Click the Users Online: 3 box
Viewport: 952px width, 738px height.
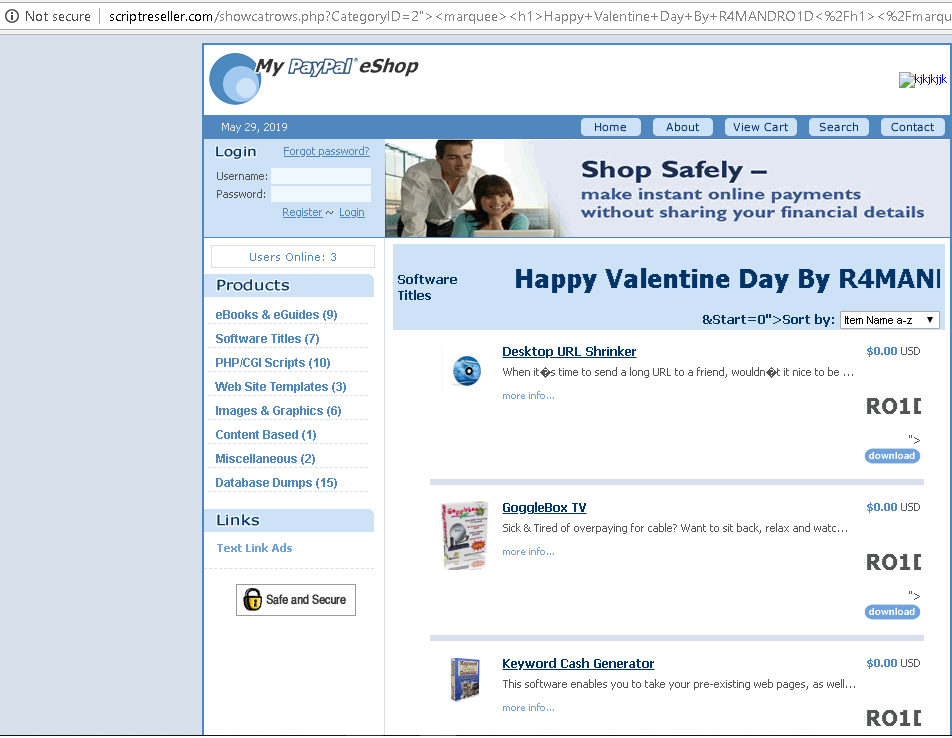(293, 257)
